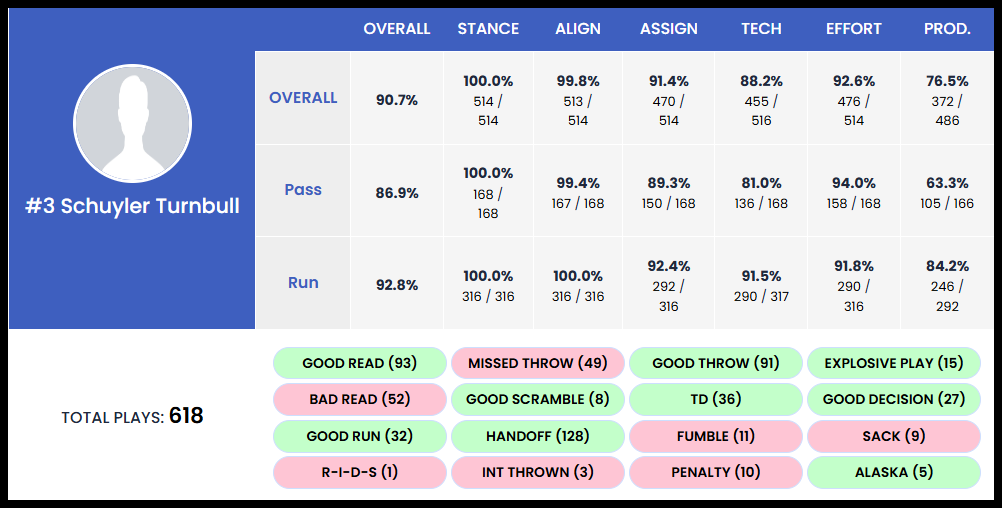Click the GOOD SCRAMBLE (8) tag
Viewport: 1002px width, 508px height.
click(538, 399)
